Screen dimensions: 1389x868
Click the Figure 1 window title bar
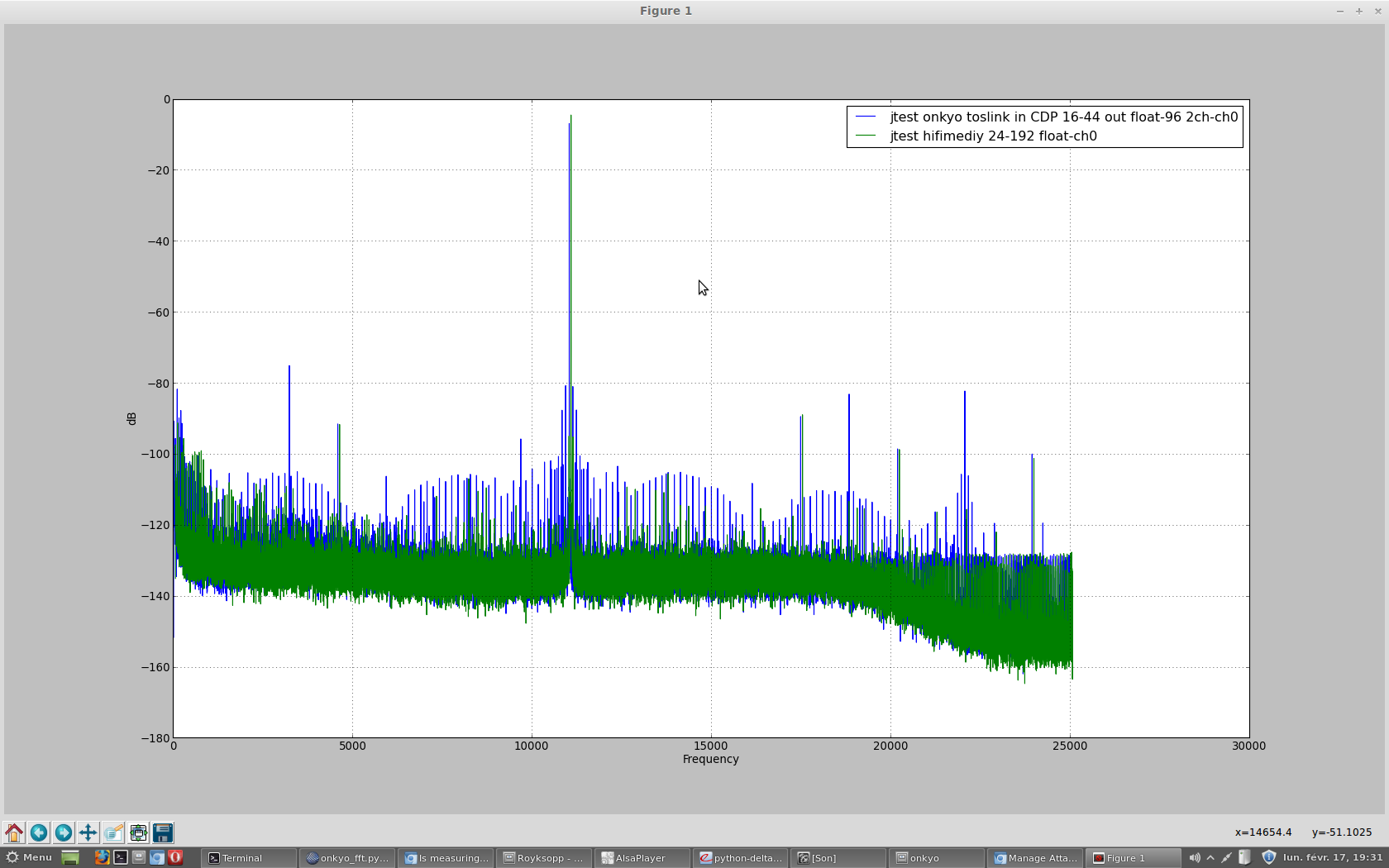[x=666, y=11]
